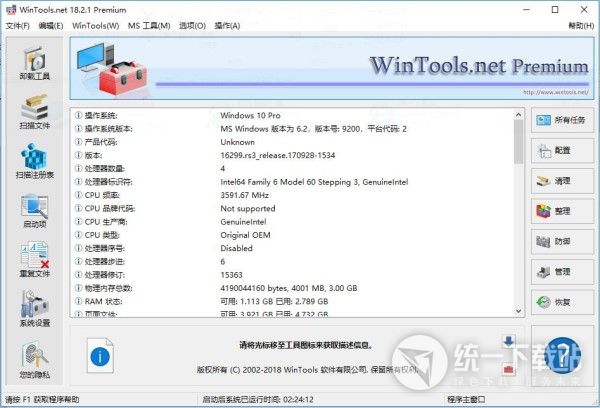Click the info icon beside 操作系统
Image resolution: width=600 pixels, height=408 pixels.
pyautogui.click(x=78, y=115)
